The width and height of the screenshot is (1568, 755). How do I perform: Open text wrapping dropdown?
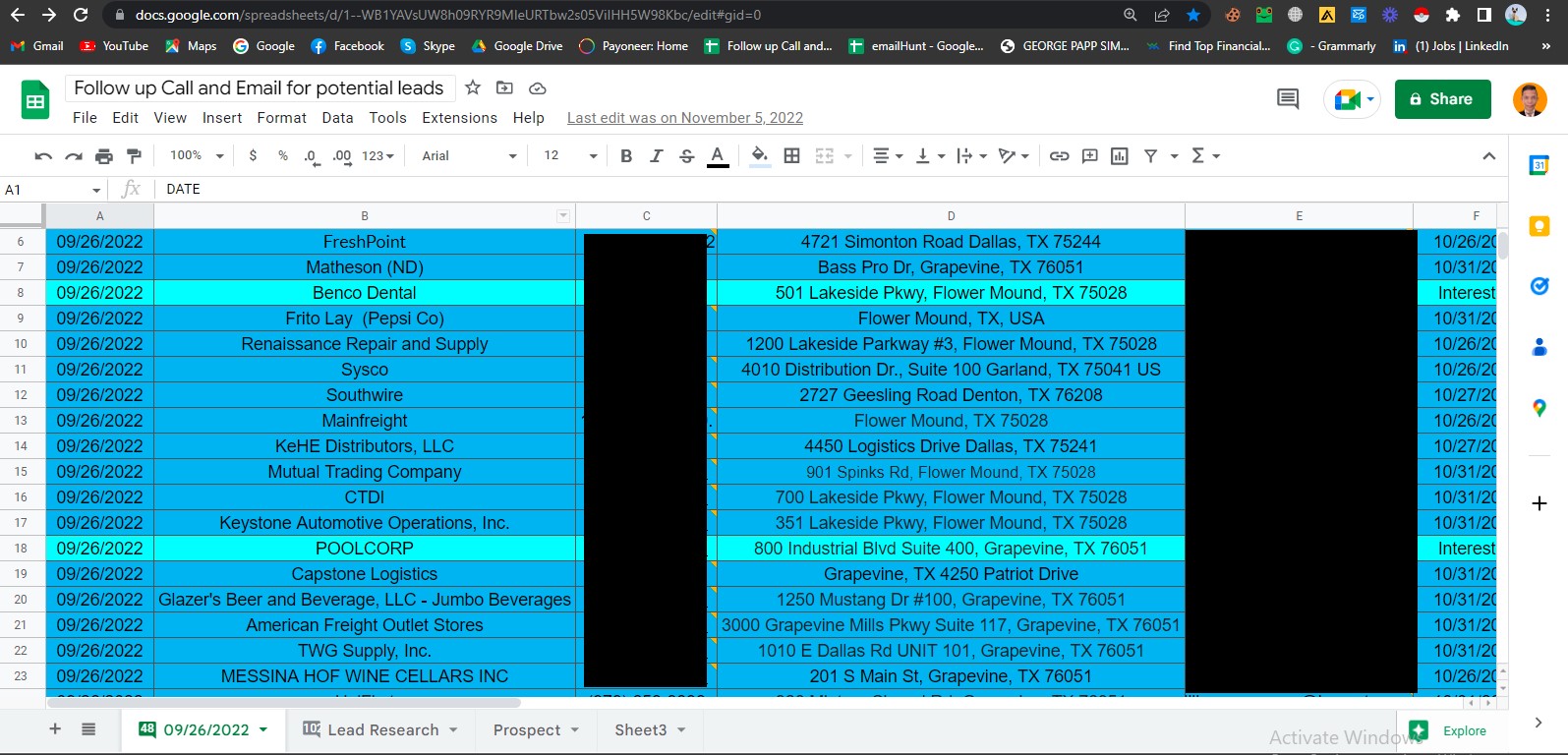pyautogui.click(x=971, y=156)
